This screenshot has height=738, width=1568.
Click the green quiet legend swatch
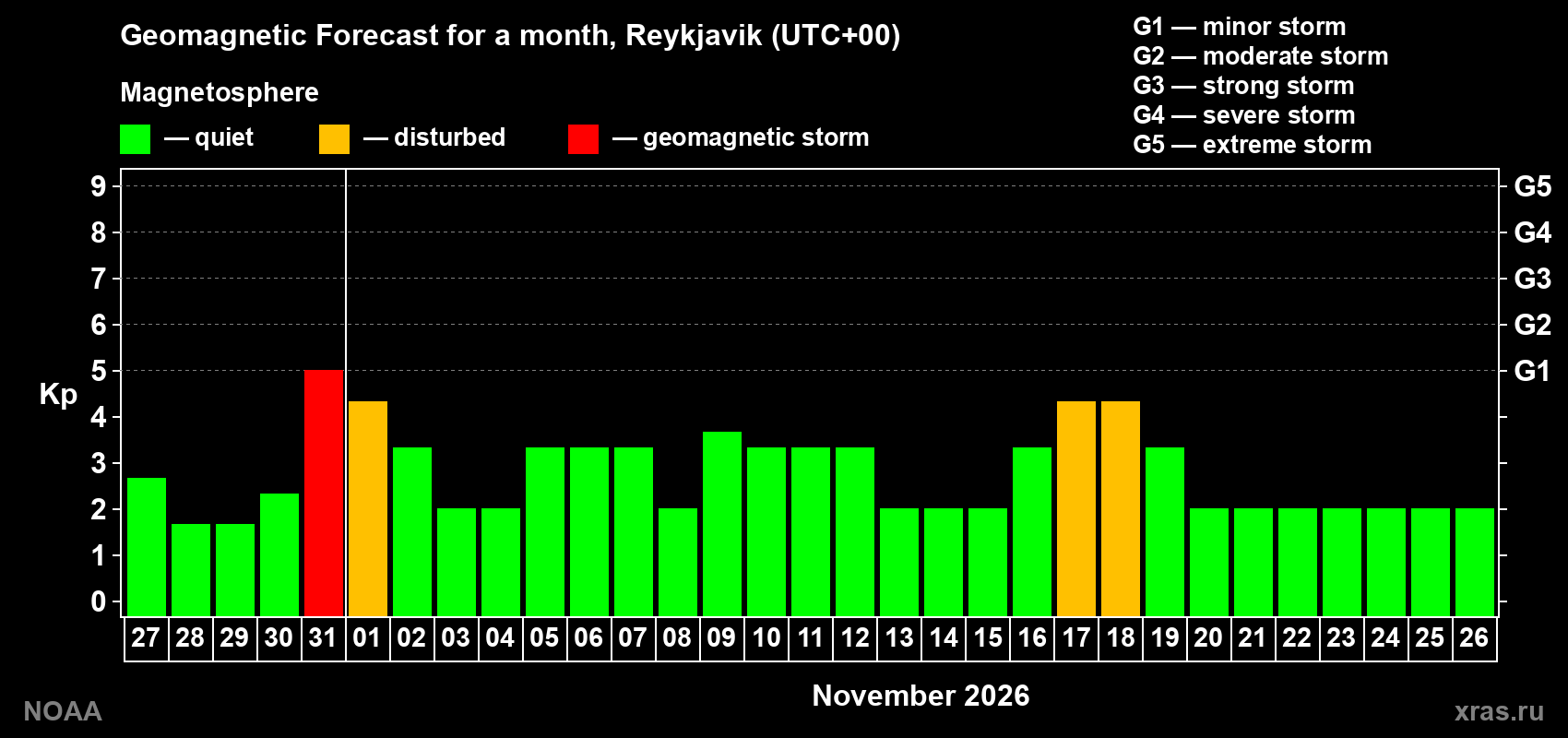(135, 139)
